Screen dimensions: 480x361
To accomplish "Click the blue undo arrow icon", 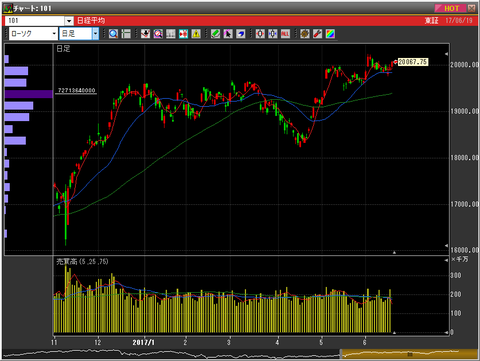I will coord(241,34).
